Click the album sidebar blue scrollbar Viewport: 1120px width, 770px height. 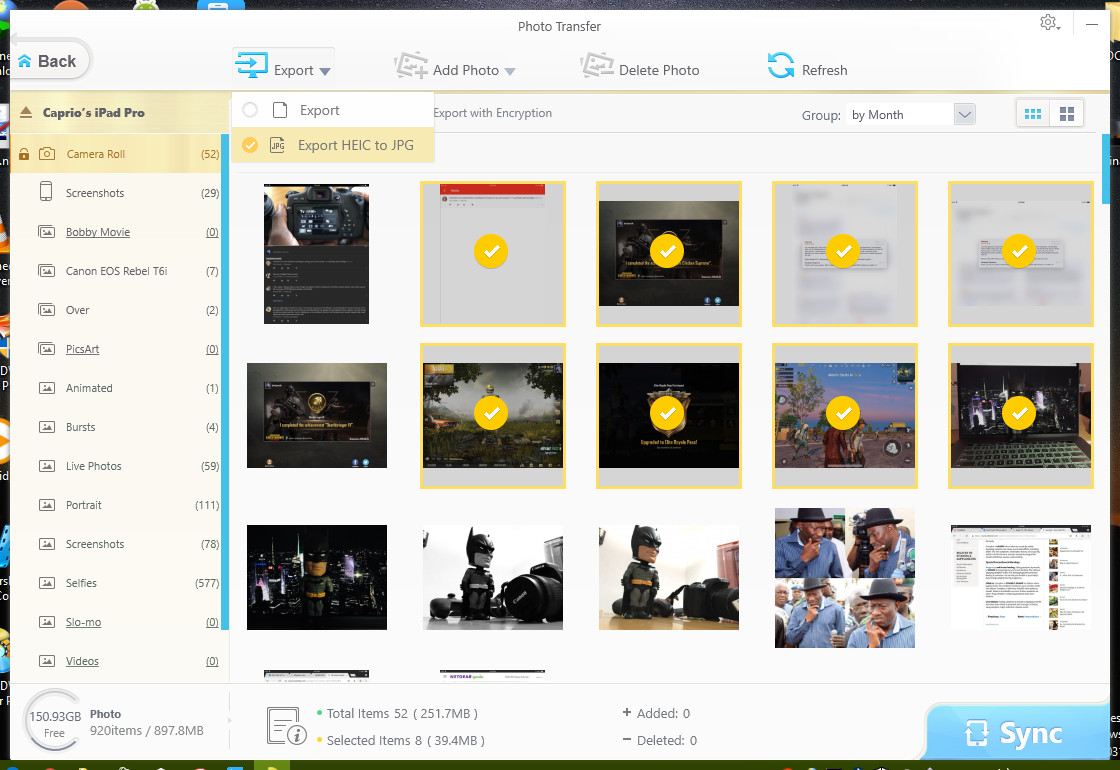pyautogui.click(x=225, y=382)
